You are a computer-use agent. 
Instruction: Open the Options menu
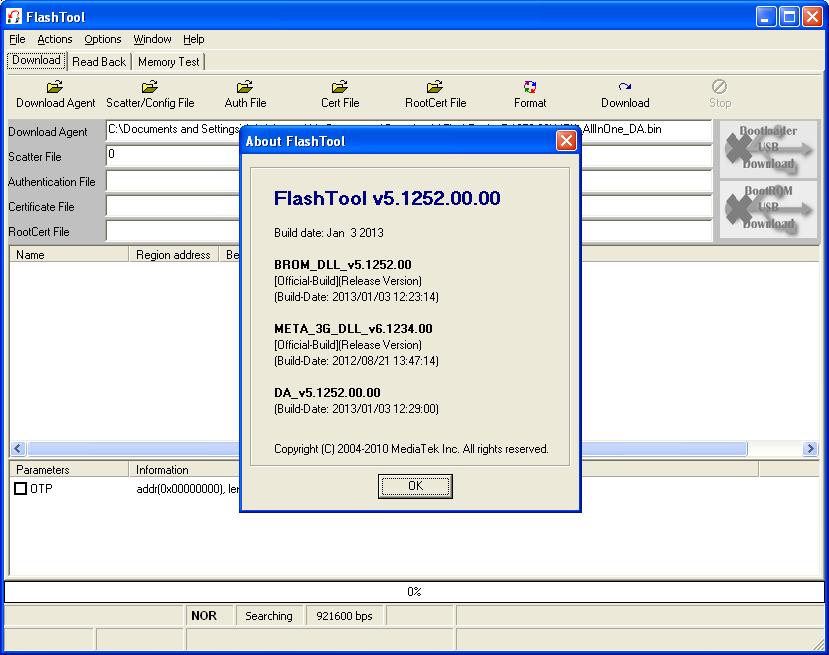[x=103, y=39]
